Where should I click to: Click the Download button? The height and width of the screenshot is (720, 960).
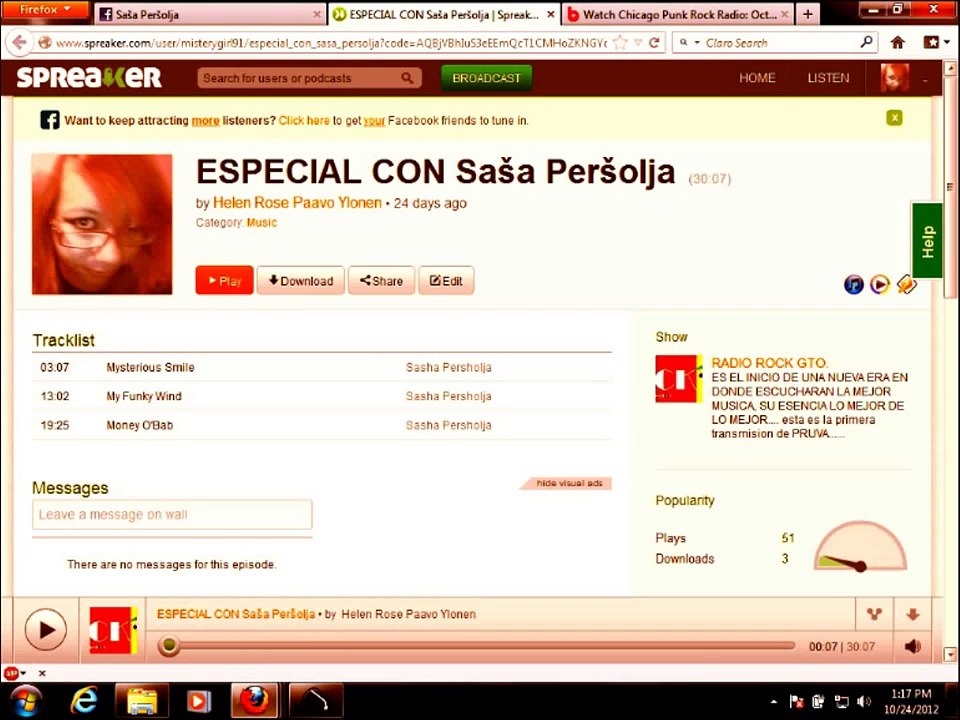[301, 280]
